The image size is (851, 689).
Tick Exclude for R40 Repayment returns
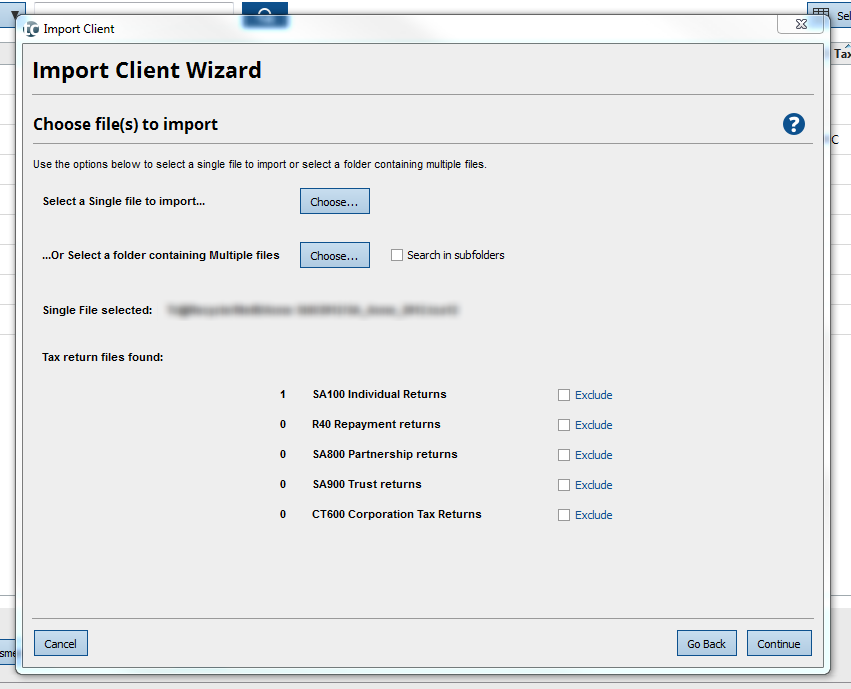[x=564, y=425]
